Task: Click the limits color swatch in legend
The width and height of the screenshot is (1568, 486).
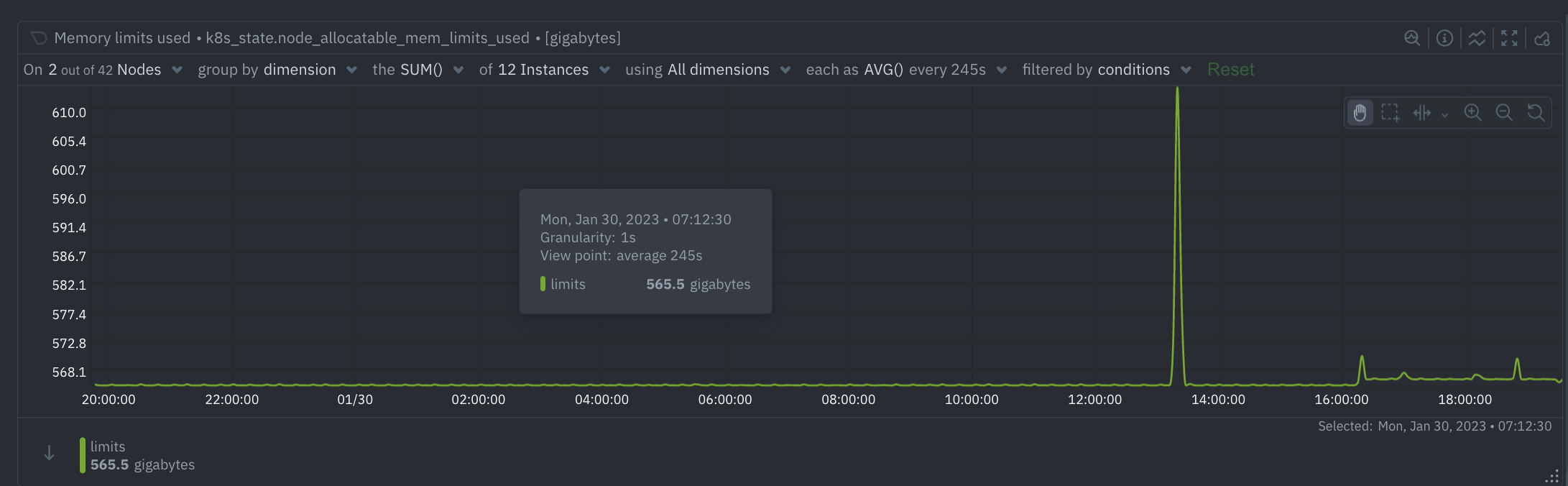Action: (x=83, y=455)
